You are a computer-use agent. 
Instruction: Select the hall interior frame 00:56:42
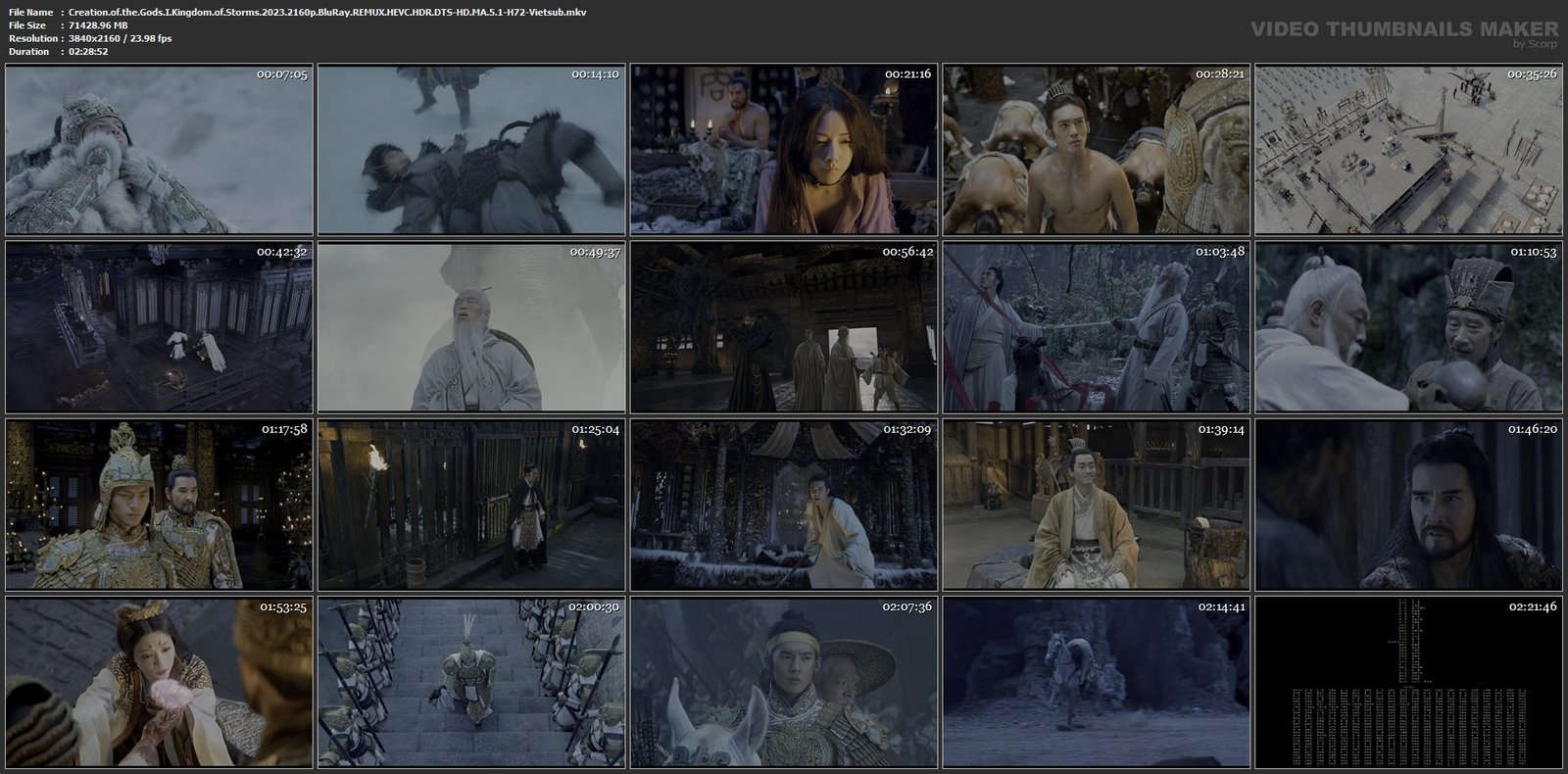click(x=784, y=327)
